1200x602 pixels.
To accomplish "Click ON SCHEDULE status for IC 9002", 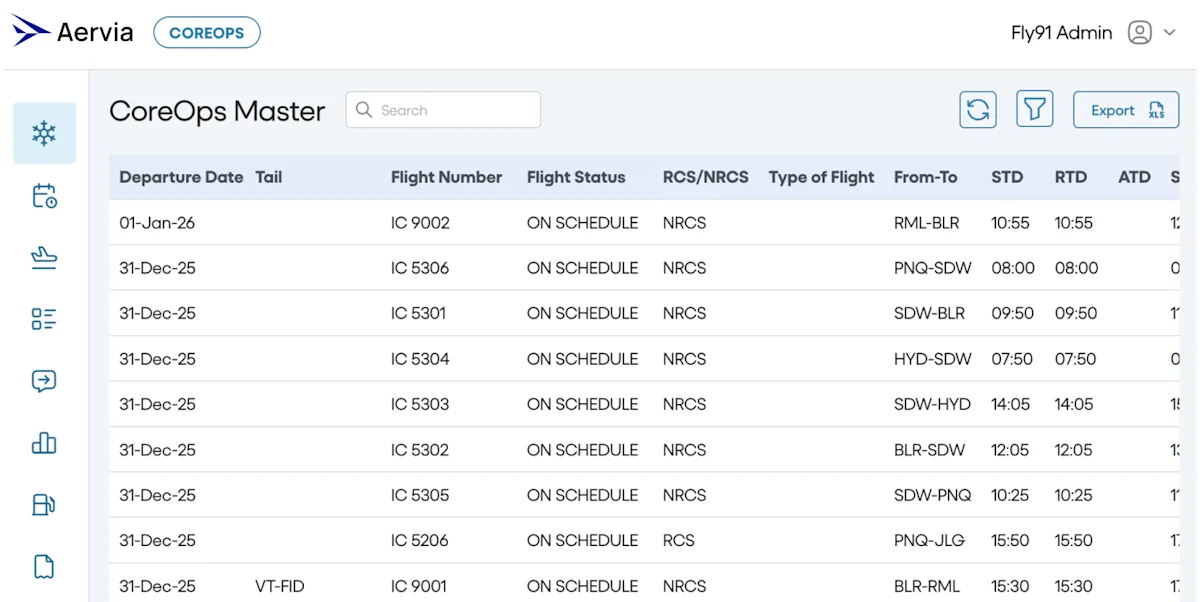I will pyautogui.click(x=583, y=223).
